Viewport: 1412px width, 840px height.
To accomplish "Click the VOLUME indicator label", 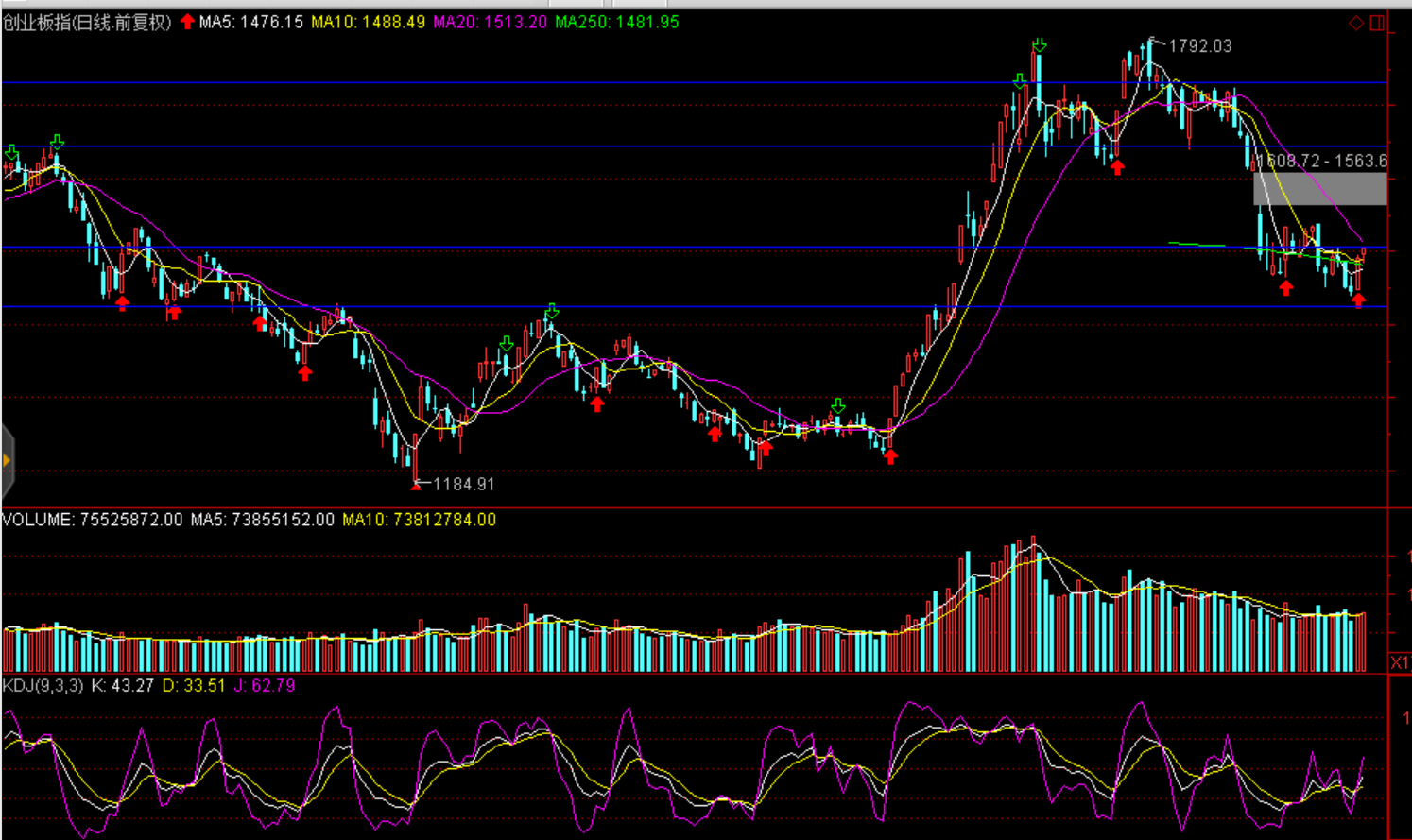I will (93, 520).
